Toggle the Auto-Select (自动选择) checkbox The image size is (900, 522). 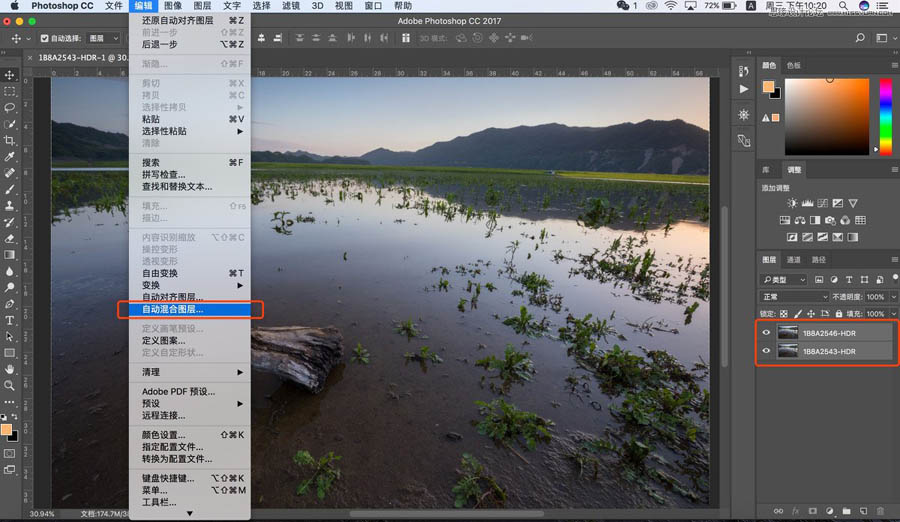coord(44,38)
